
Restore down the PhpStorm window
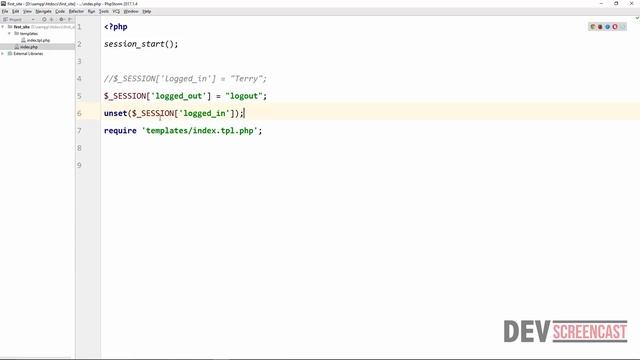point(616,4)
